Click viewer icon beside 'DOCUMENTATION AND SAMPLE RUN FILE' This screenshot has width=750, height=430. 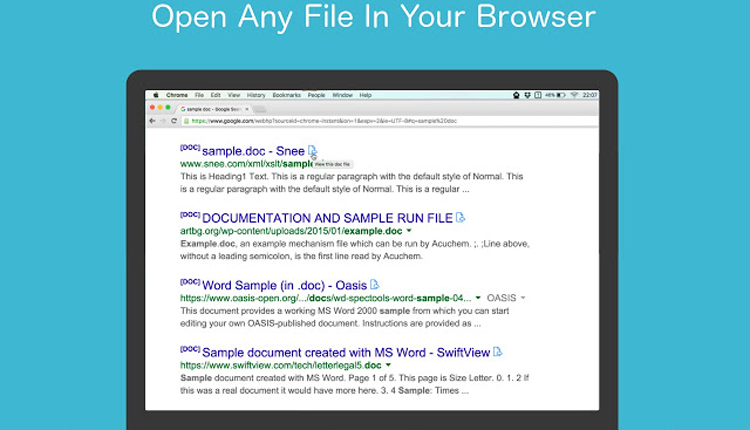pyautogui.click(x=460, y=218)
